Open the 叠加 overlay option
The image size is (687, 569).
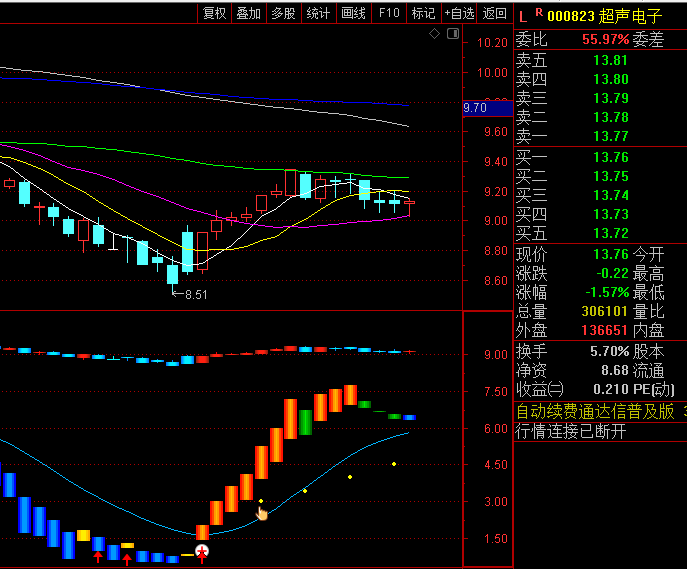[x=249, y=13]
